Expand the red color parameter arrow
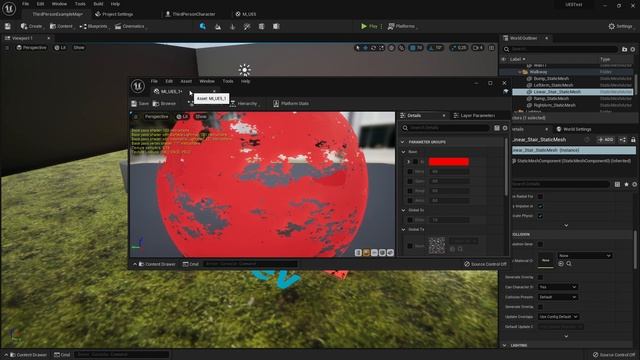The height and width of the screenshot is (360, 640). tap(408, 162)
